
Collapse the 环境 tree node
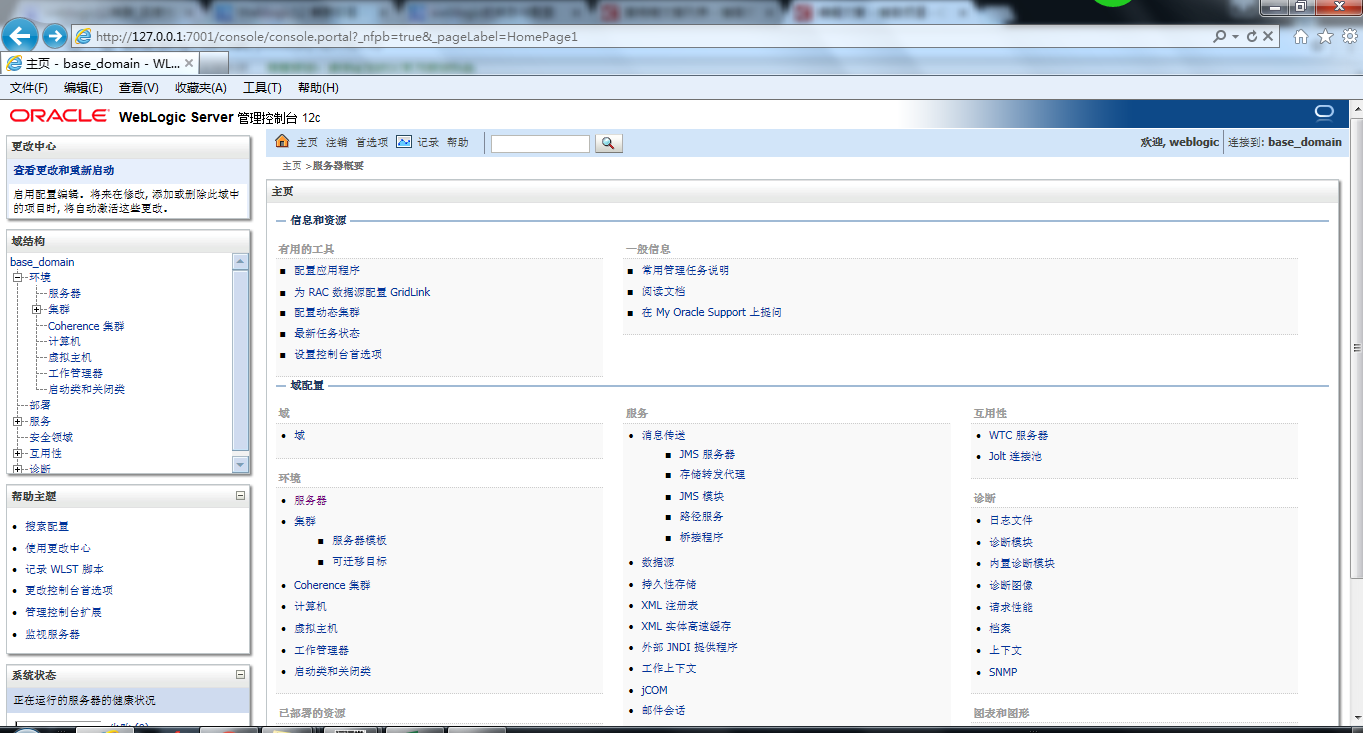click(17, 277)
